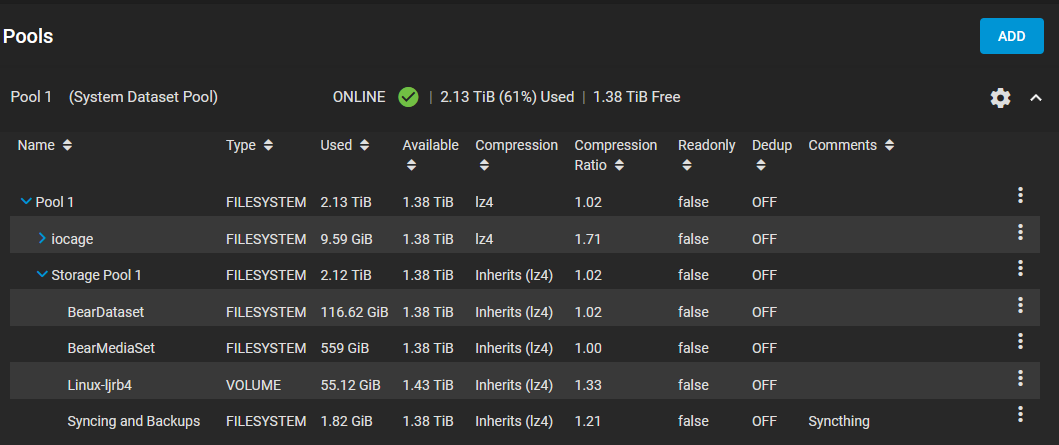Open three-dot menu for BearDataset
1059x445 pixels.
coord(1020,305)
